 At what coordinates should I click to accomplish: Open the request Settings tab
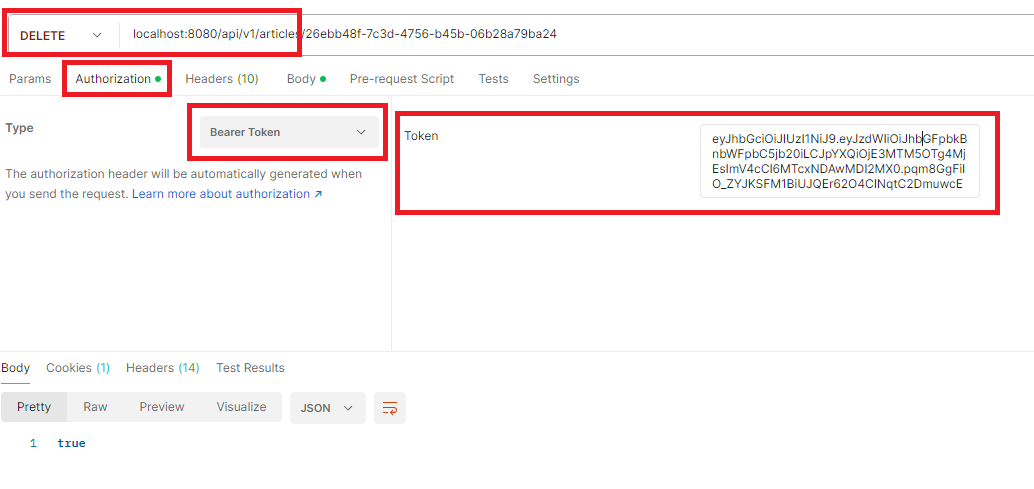point(555,79)
